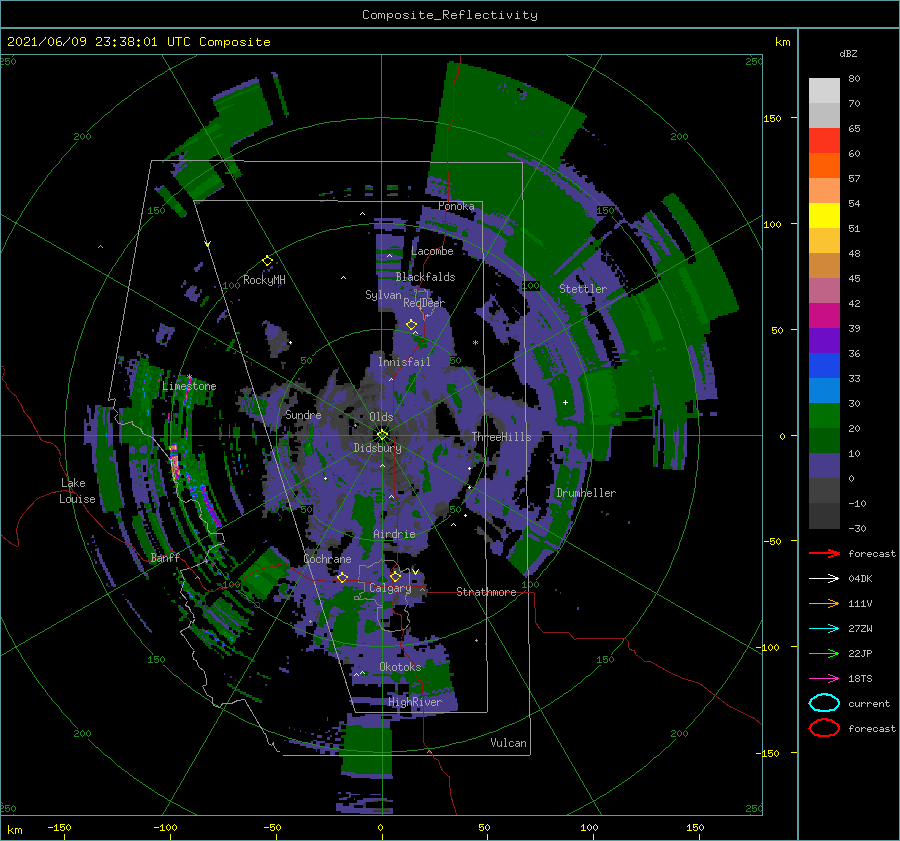Click the -100 label on horizontal km axis
Screen dimensions: 900x841
[x=165, y=828]
